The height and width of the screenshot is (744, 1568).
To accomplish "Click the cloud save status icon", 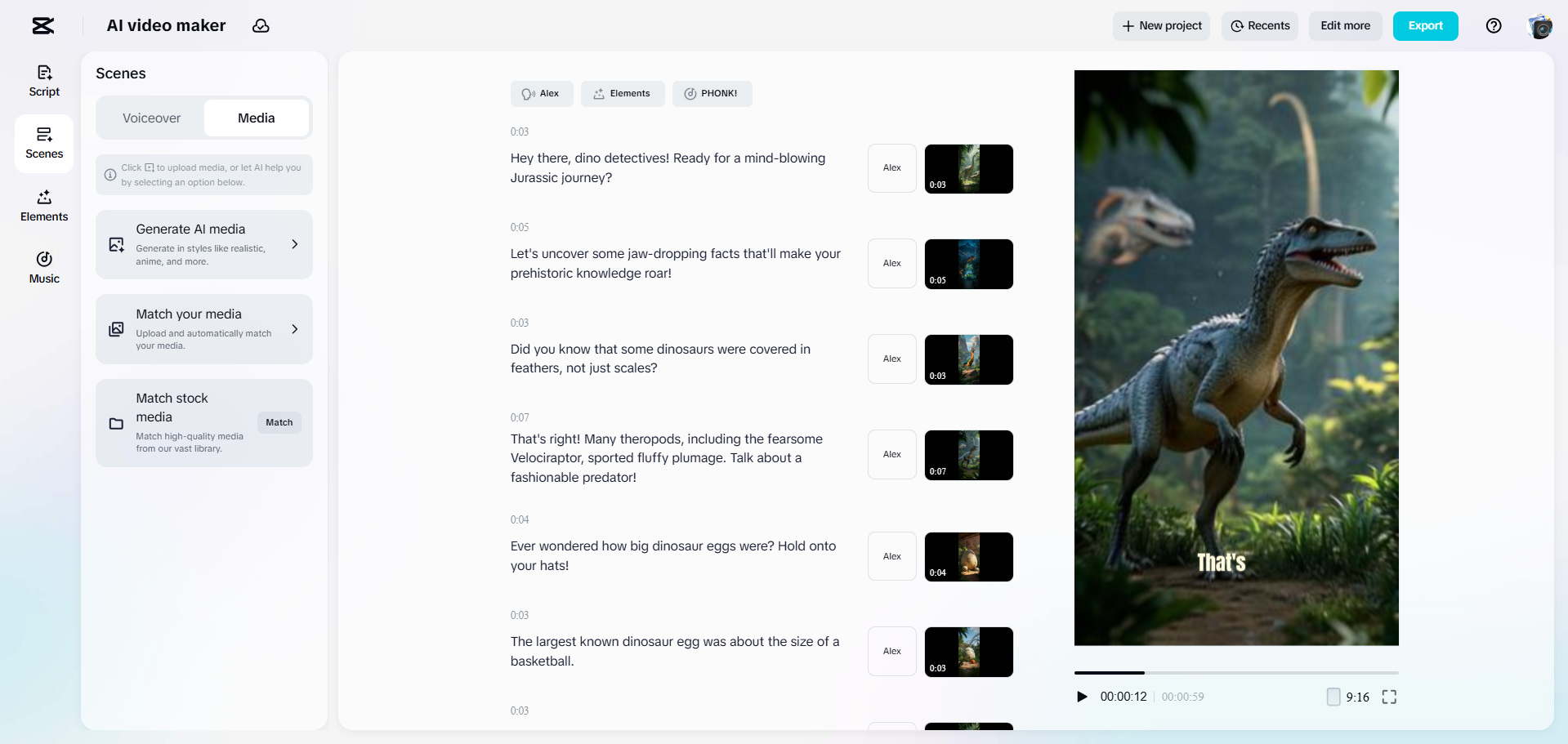I will pos(261,26).
